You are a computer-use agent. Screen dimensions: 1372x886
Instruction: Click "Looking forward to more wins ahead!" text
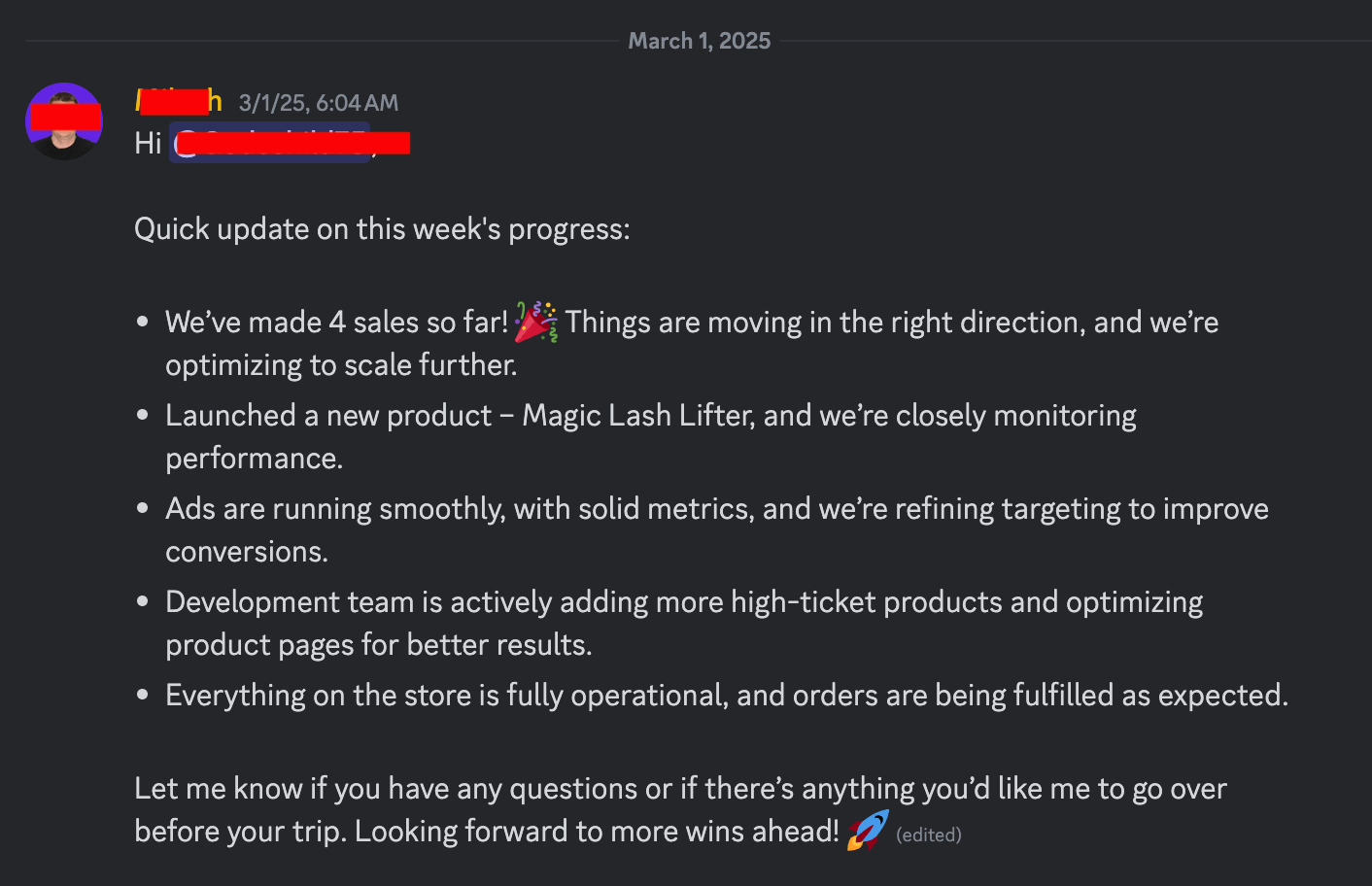click(x=597, y=832)
